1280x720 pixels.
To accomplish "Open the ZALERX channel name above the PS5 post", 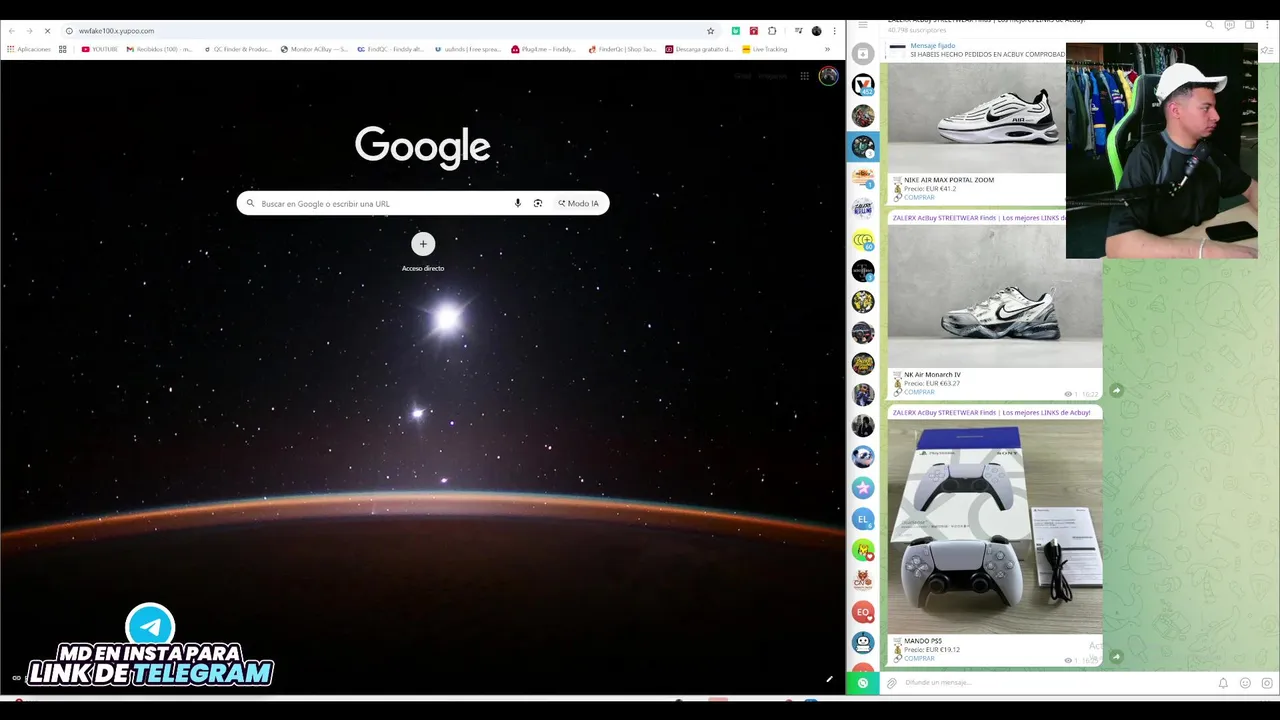I will tap(991, 412).
